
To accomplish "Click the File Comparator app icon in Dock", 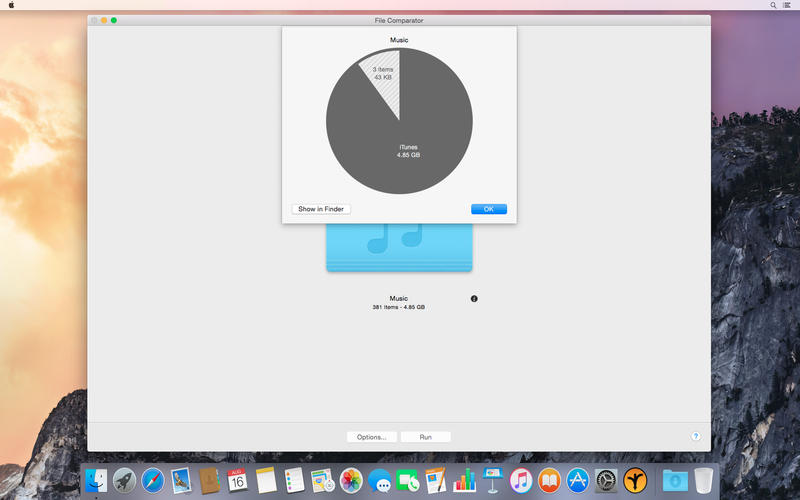I will 635,480.
